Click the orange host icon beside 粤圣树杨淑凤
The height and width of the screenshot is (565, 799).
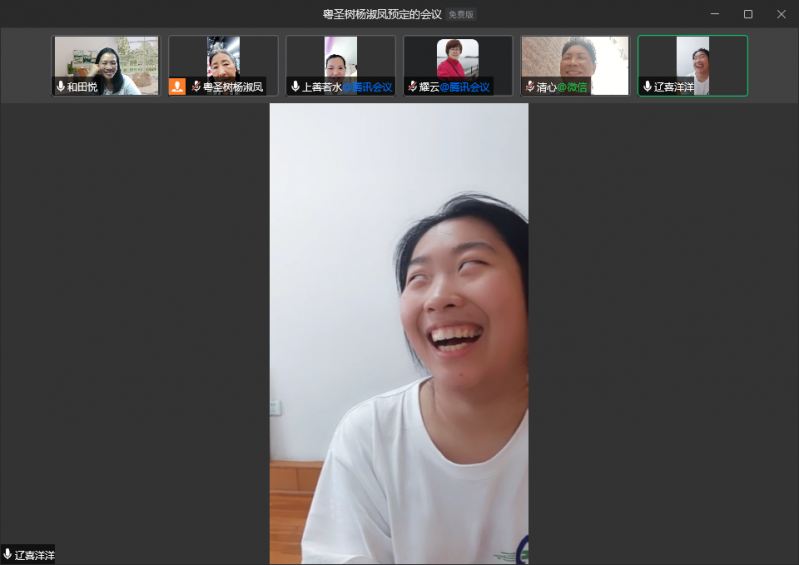tap(177, 87)
